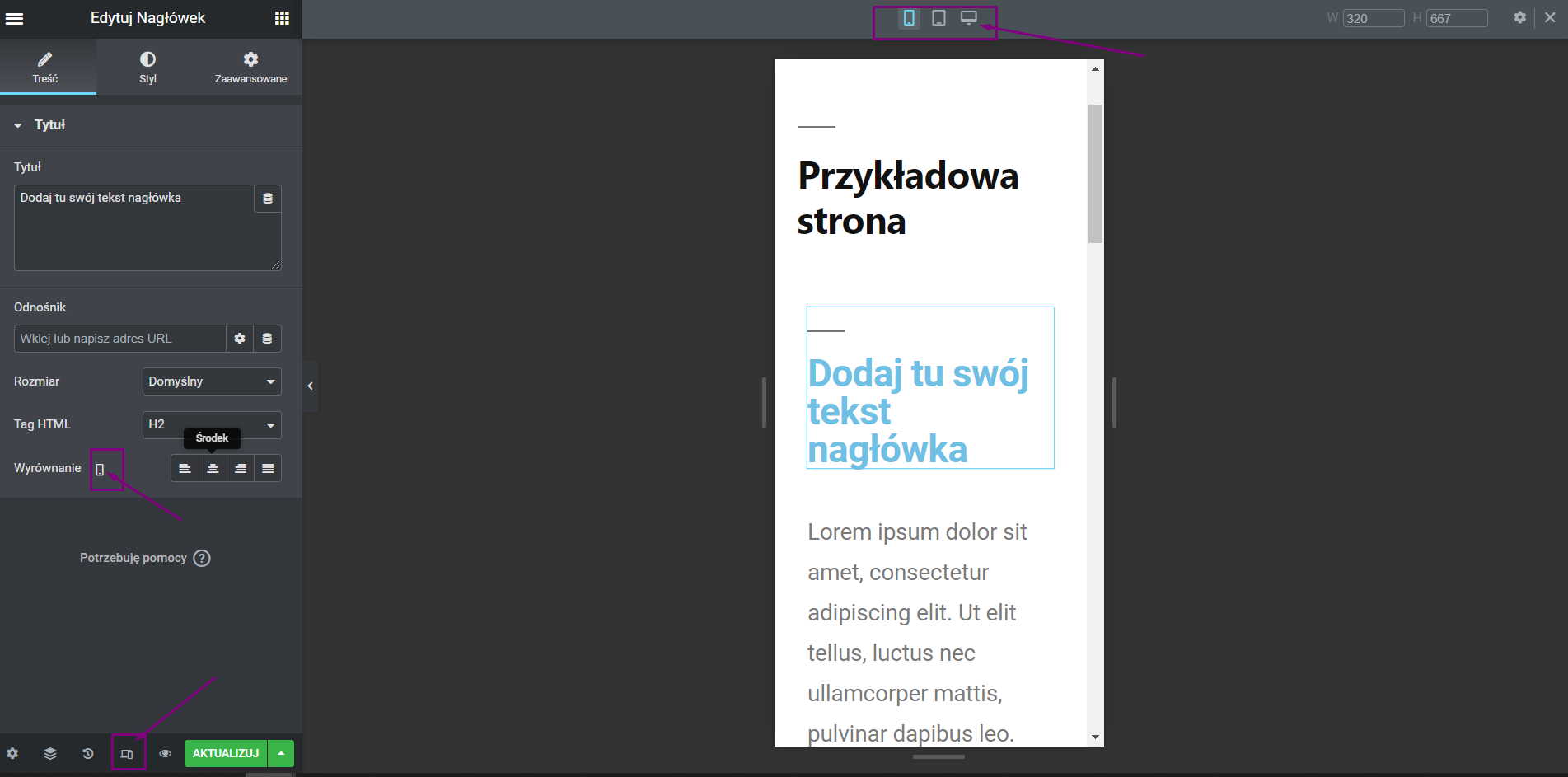
Task: Switch to the Styl tab
Action: [147, 67]
